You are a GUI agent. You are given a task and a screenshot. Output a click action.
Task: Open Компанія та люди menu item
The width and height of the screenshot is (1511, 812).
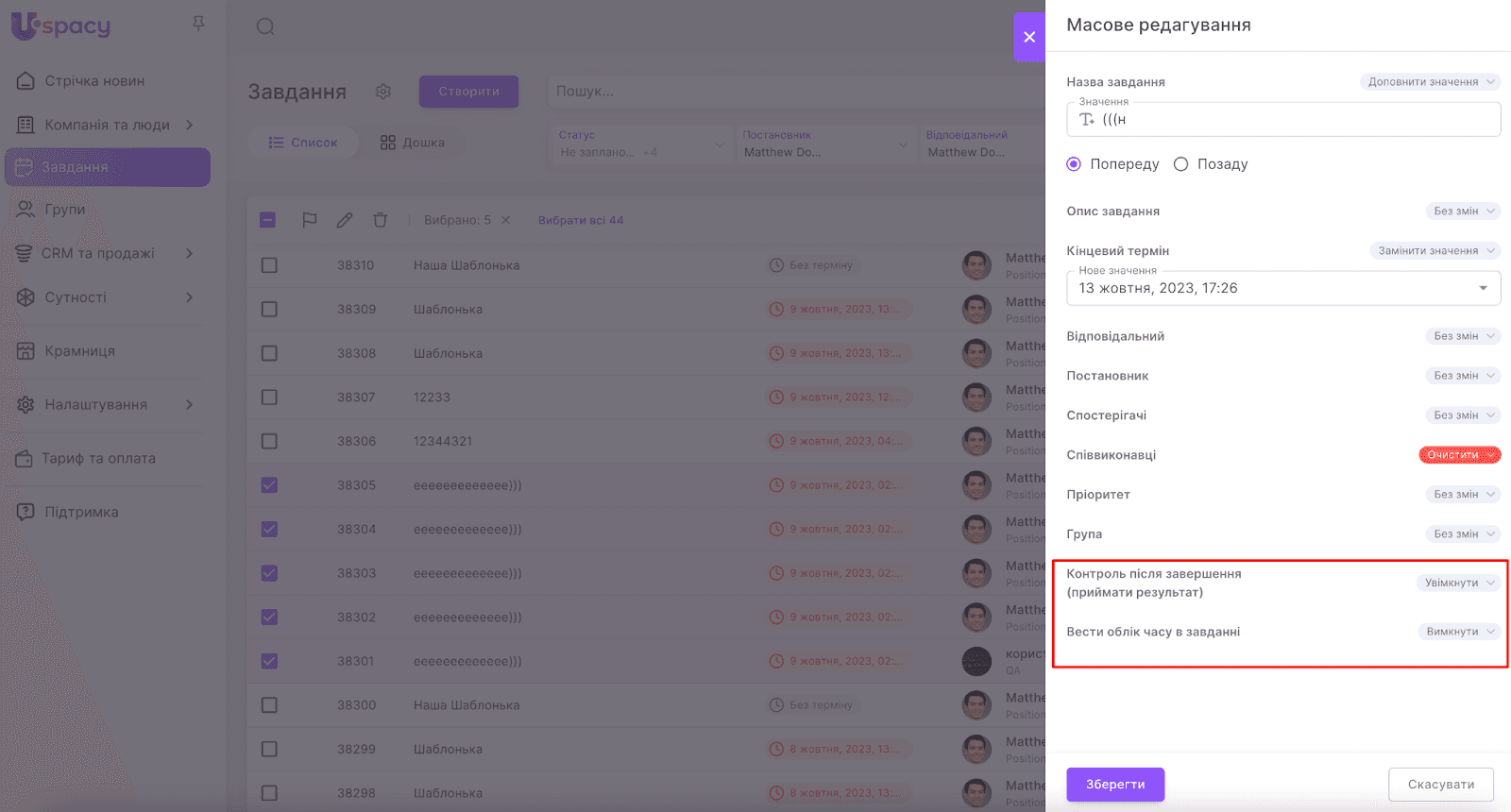[x=107, y=125]
